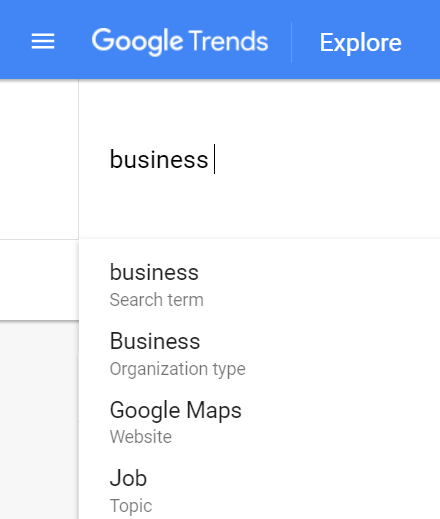This screenshot has width=440, height=519.
Task: Click the Google Trends logo
Action: (180, 42)
